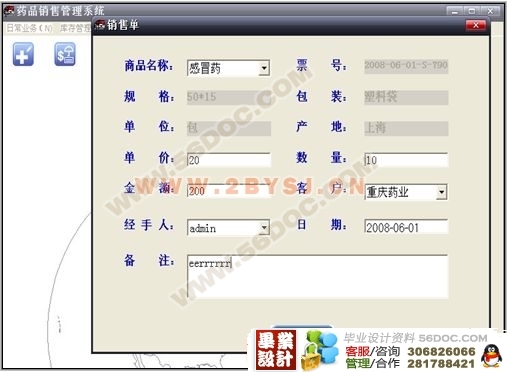Screen dimensions: 507x372
Task: Click the 日期 field showing 2008-06-01
Action: click(406, 228)
